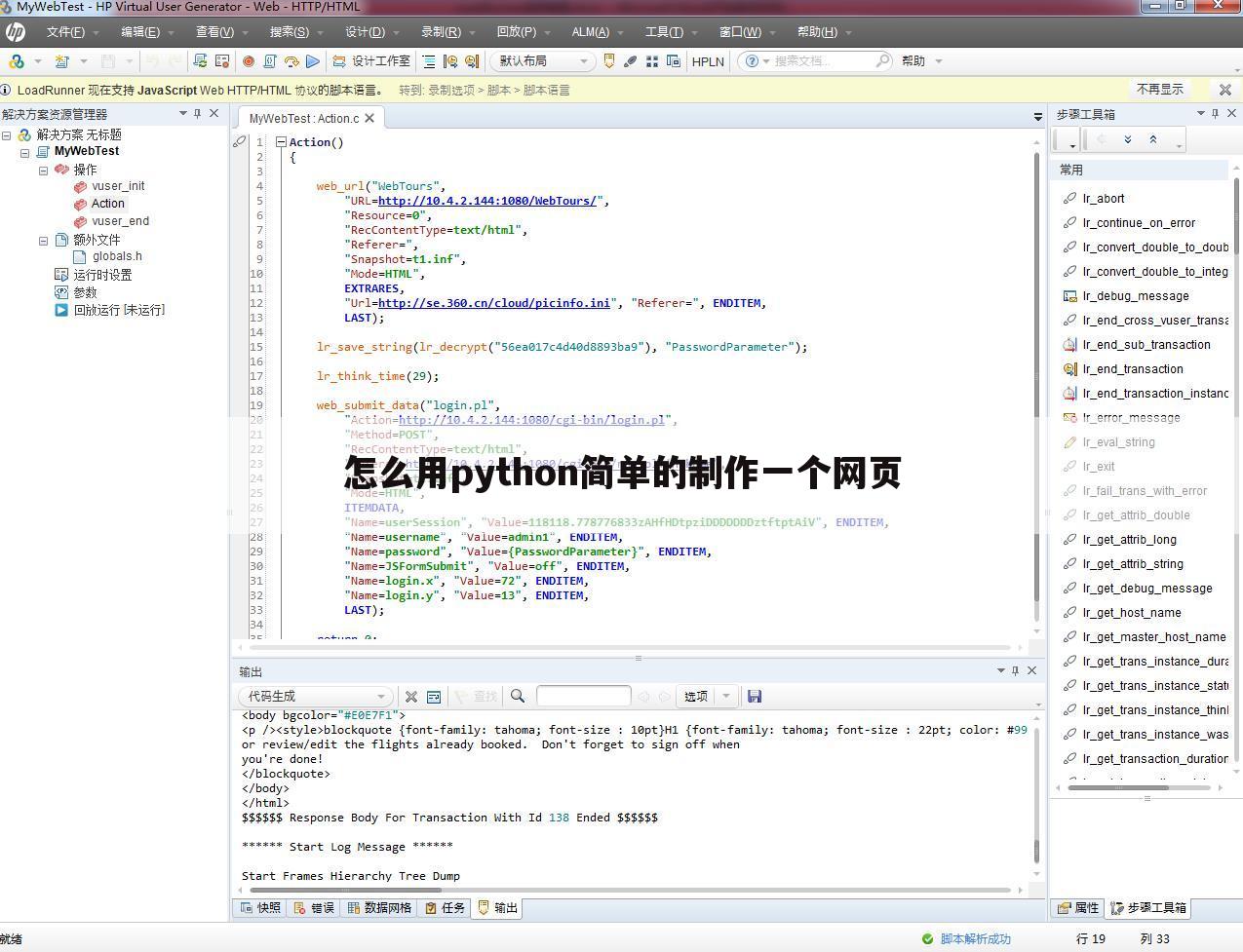Switch to the 错误 (Errors) bottom tab

pyautogui.click(x=313, y=908)
